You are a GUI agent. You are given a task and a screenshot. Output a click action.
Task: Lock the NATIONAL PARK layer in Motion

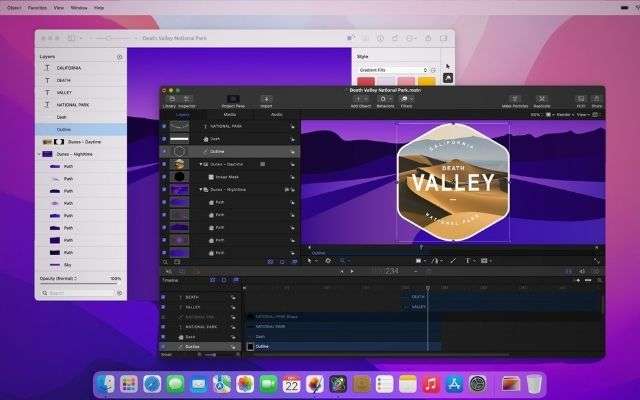coord(293,127)
